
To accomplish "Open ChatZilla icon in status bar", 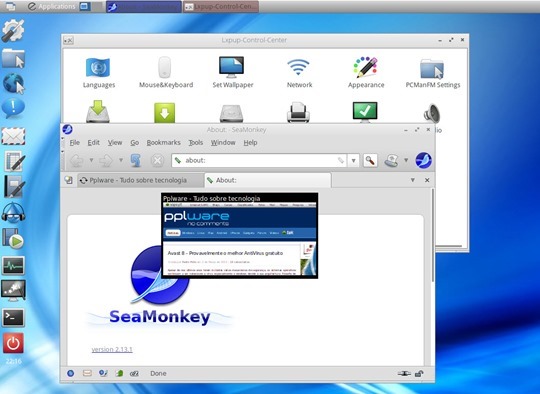I will coord(134,373).
